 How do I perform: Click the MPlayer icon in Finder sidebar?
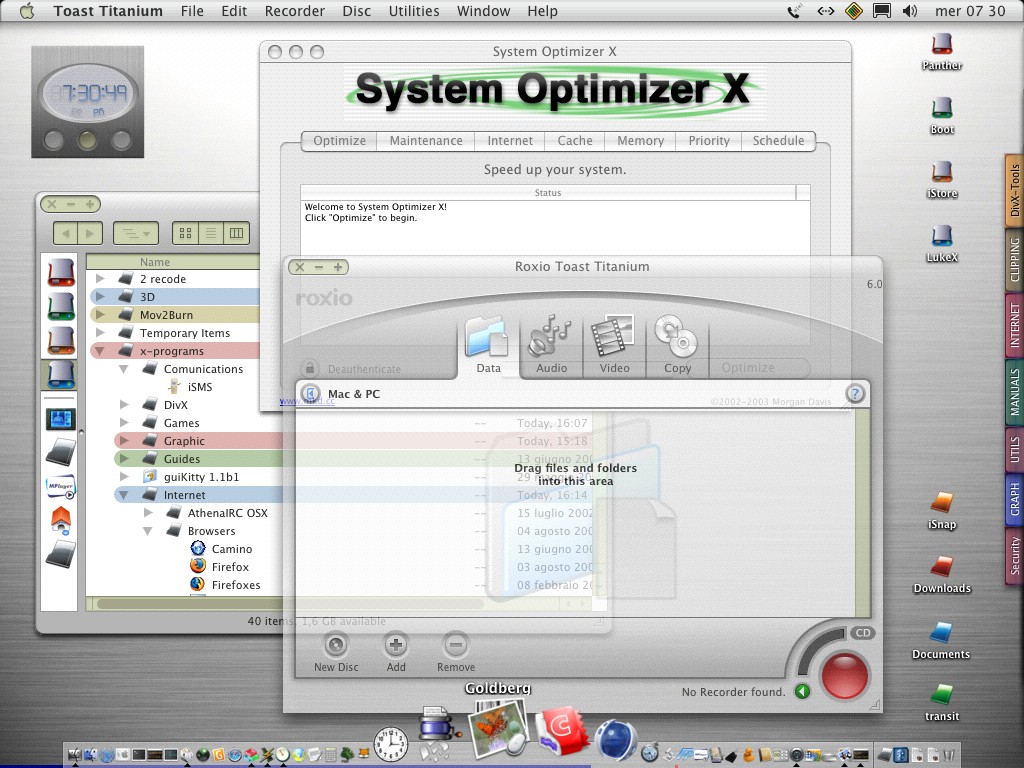(x=61, y=486)
